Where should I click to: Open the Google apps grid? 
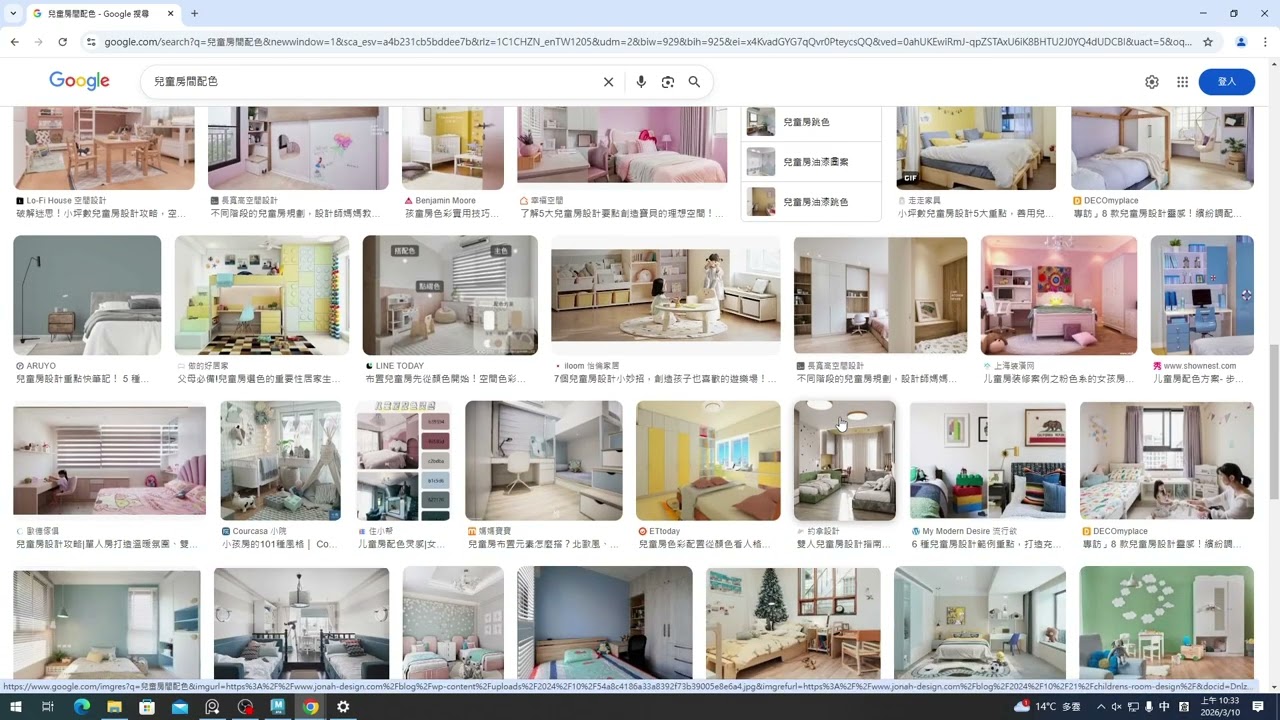click(x=1182, y=82)
